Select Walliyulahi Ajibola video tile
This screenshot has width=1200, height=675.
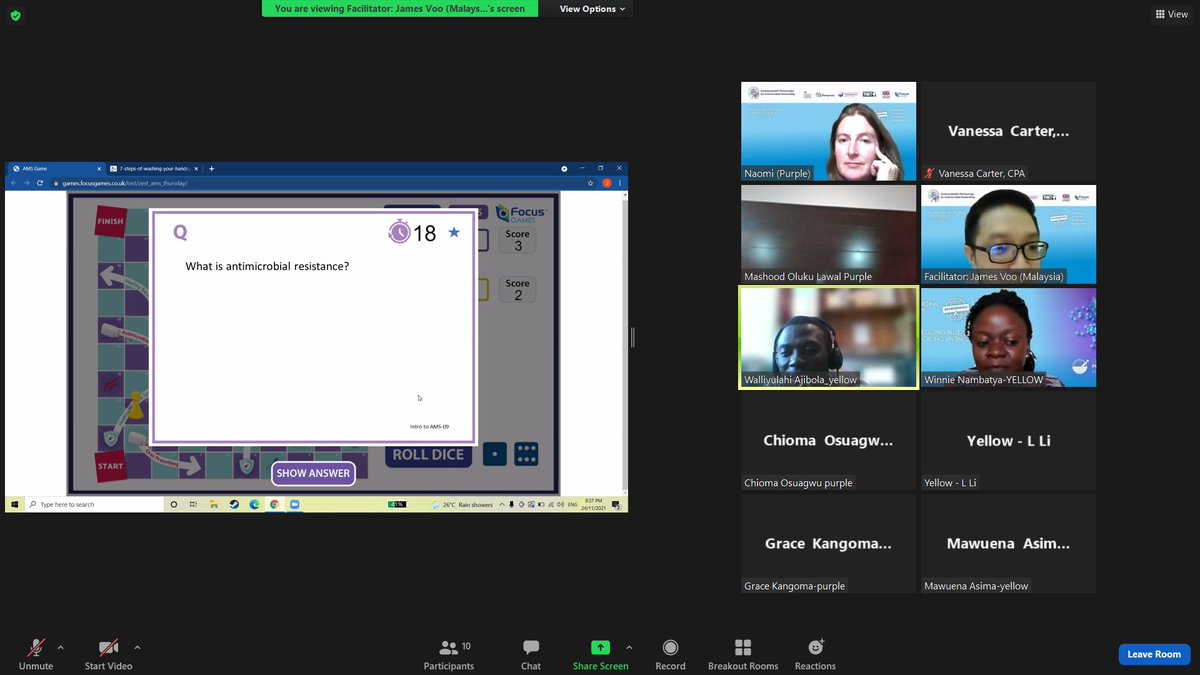(828, 338)
